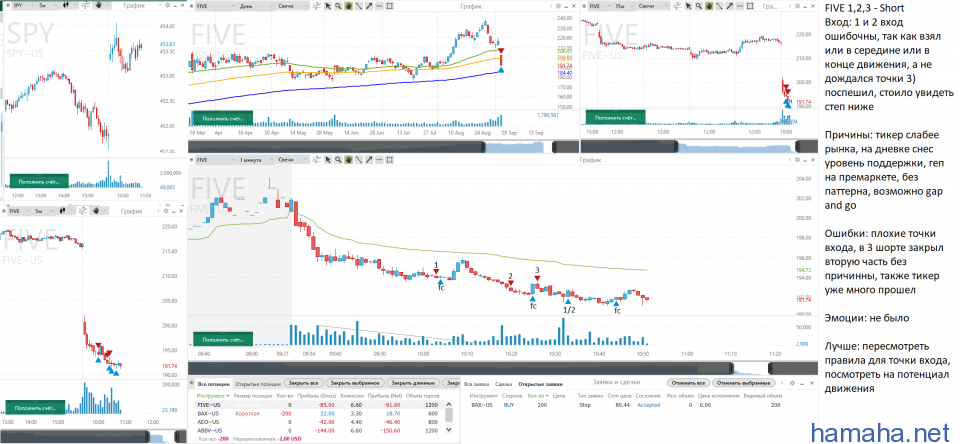
Task: Open settings gear of FIVE 1-minute chart
Action: tap(797, 159)
